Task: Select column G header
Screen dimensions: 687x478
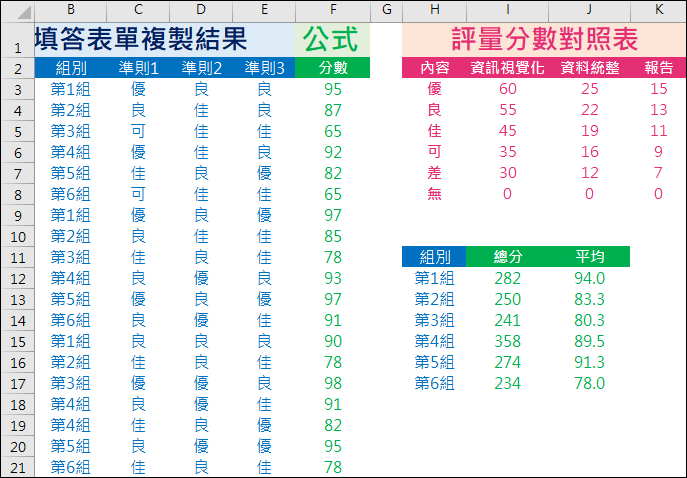Action: pos(386,11)
